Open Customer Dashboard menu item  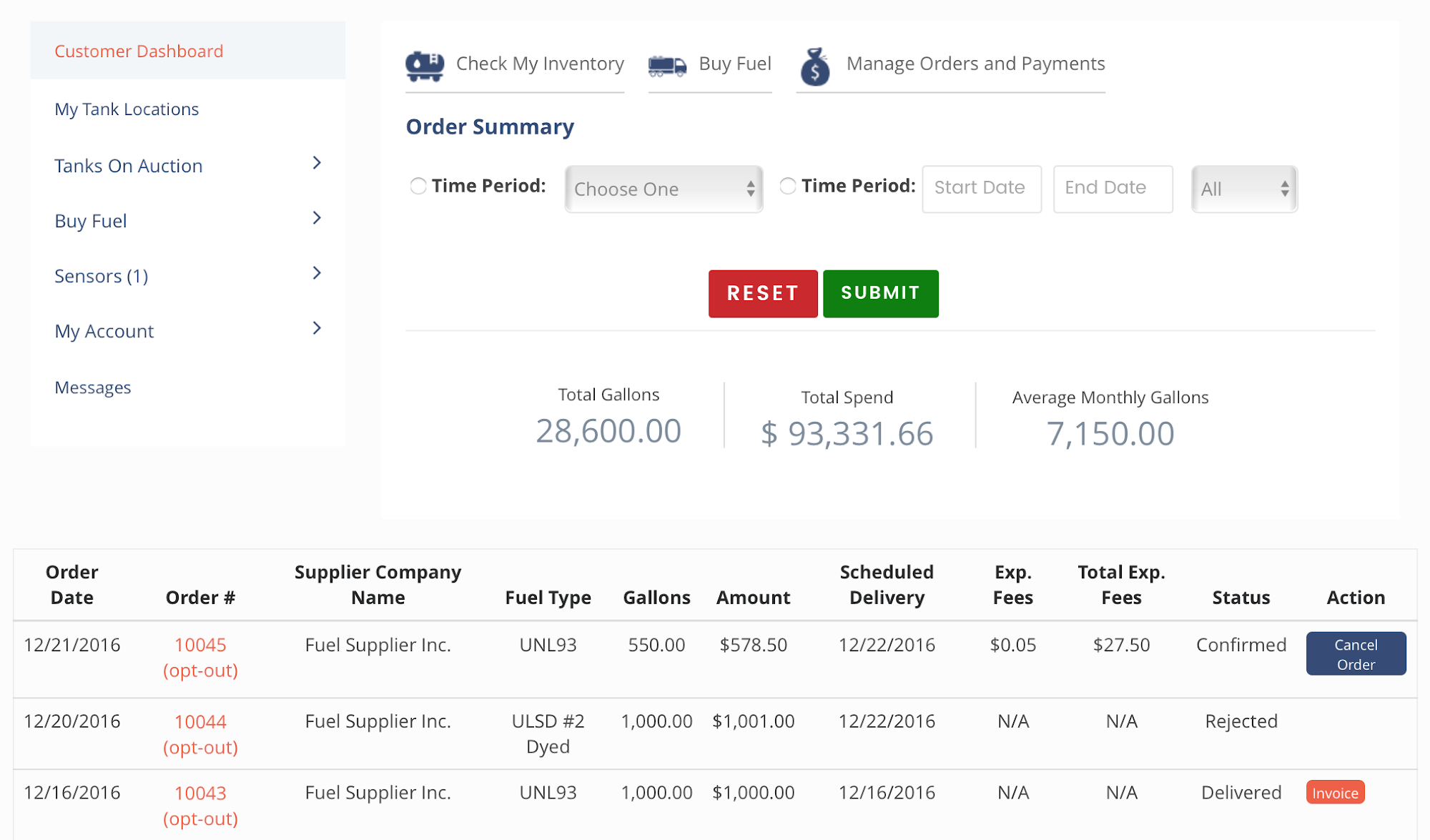click(139, 51)
